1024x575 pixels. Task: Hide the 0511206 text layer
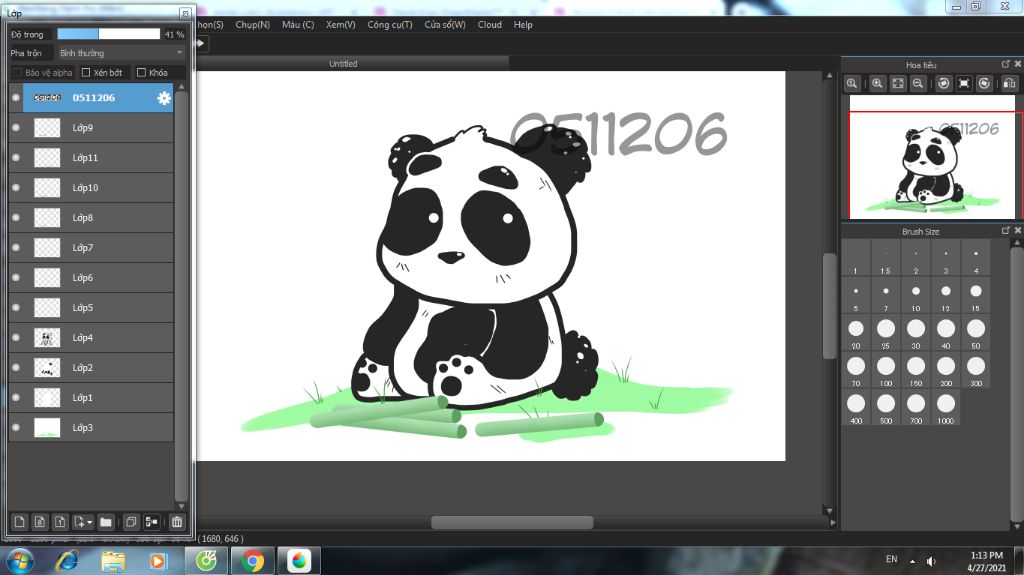pos(16,98)
